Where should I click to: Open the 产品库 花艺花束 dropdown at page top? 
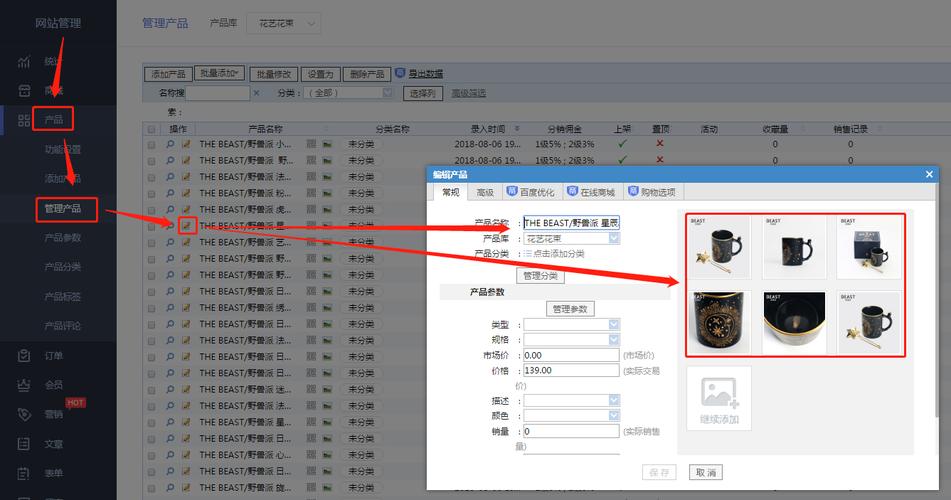(283, 24)
